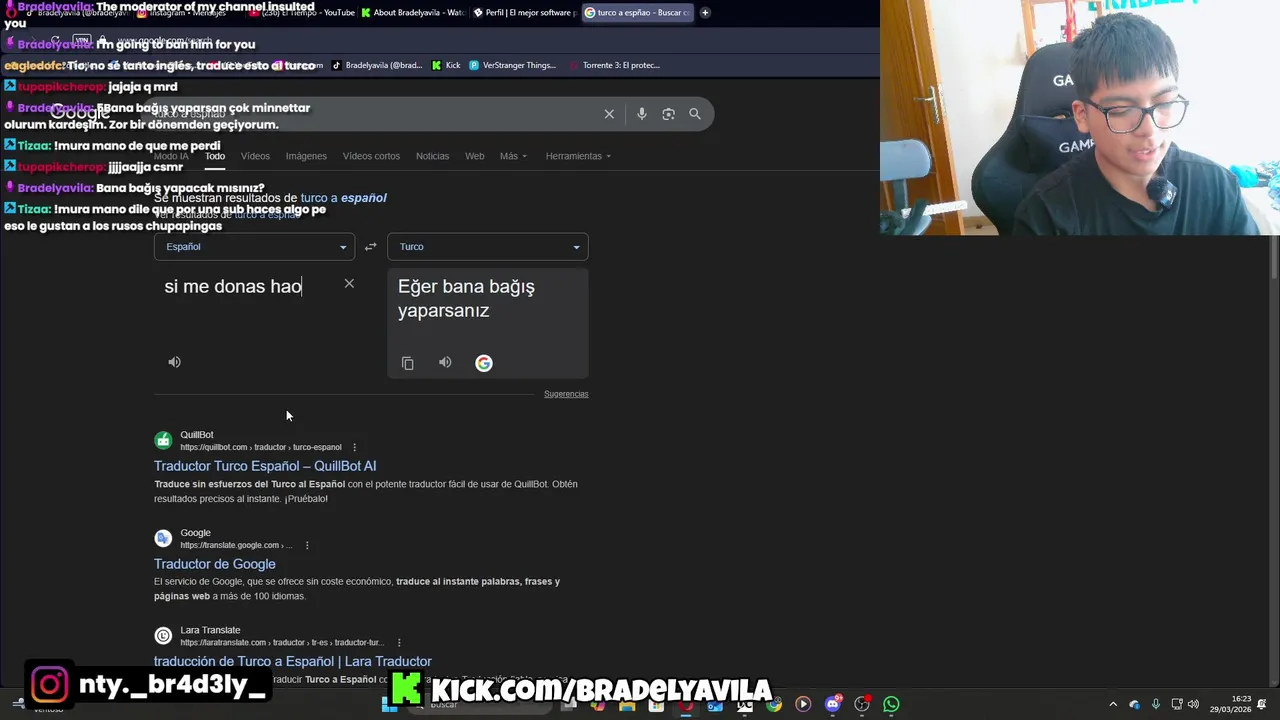
Task: Click the corrected 'turco a español' link
Action: coord(343,198)
